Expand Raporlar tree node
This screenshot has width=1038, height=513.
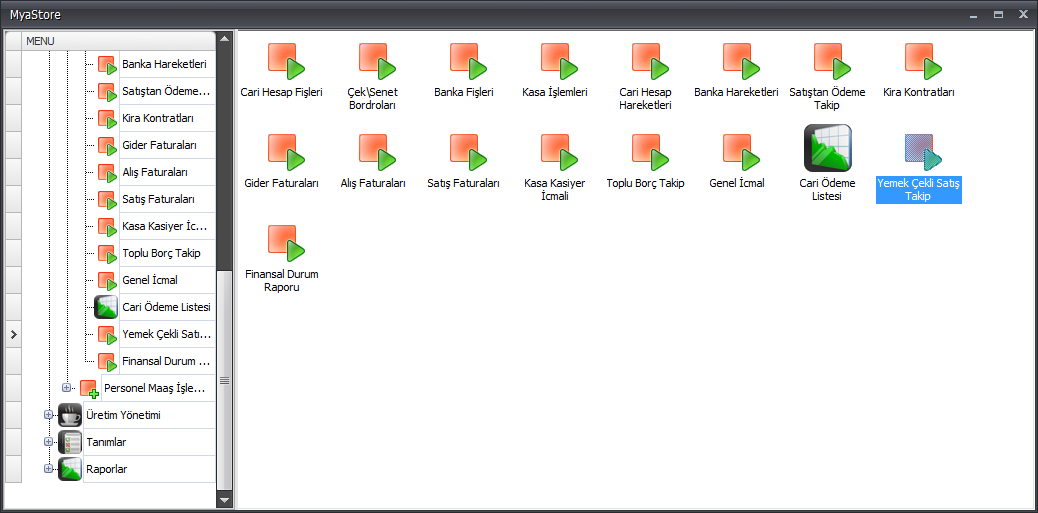pos(48,469)
